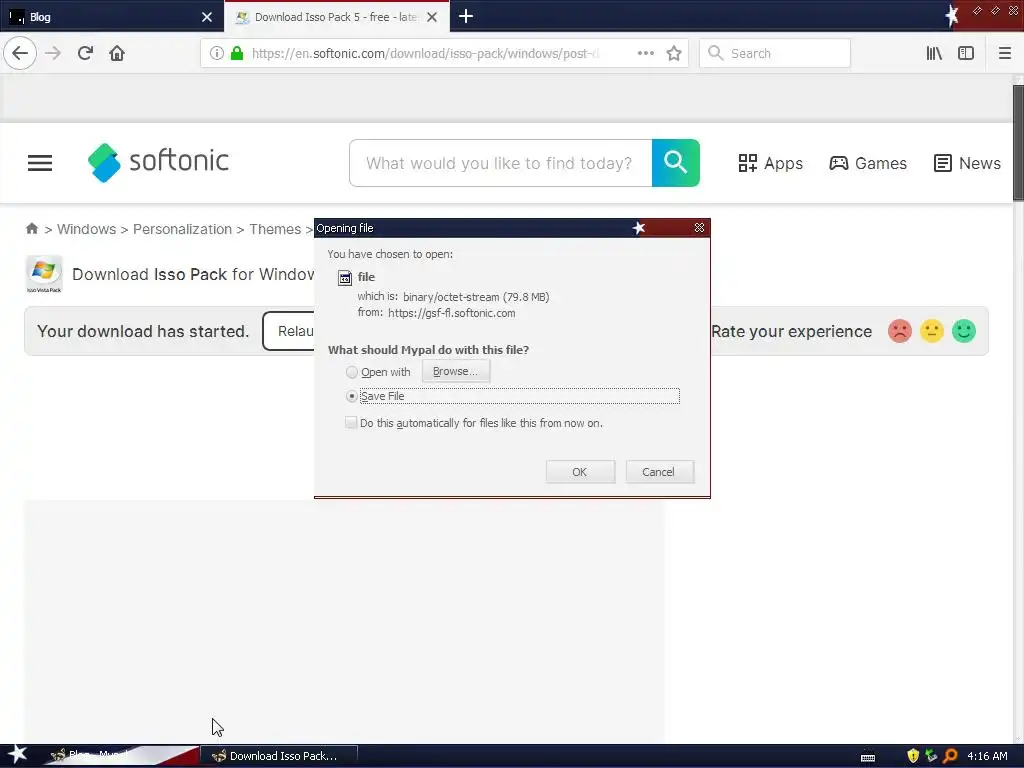Follow the Personalization breadcrumb link
This screenshot has width=1024, height=768.
[182, 229]
